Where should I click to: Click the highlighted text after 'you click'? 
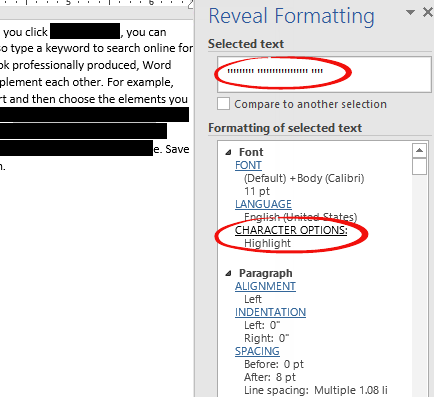click(85, 31)
